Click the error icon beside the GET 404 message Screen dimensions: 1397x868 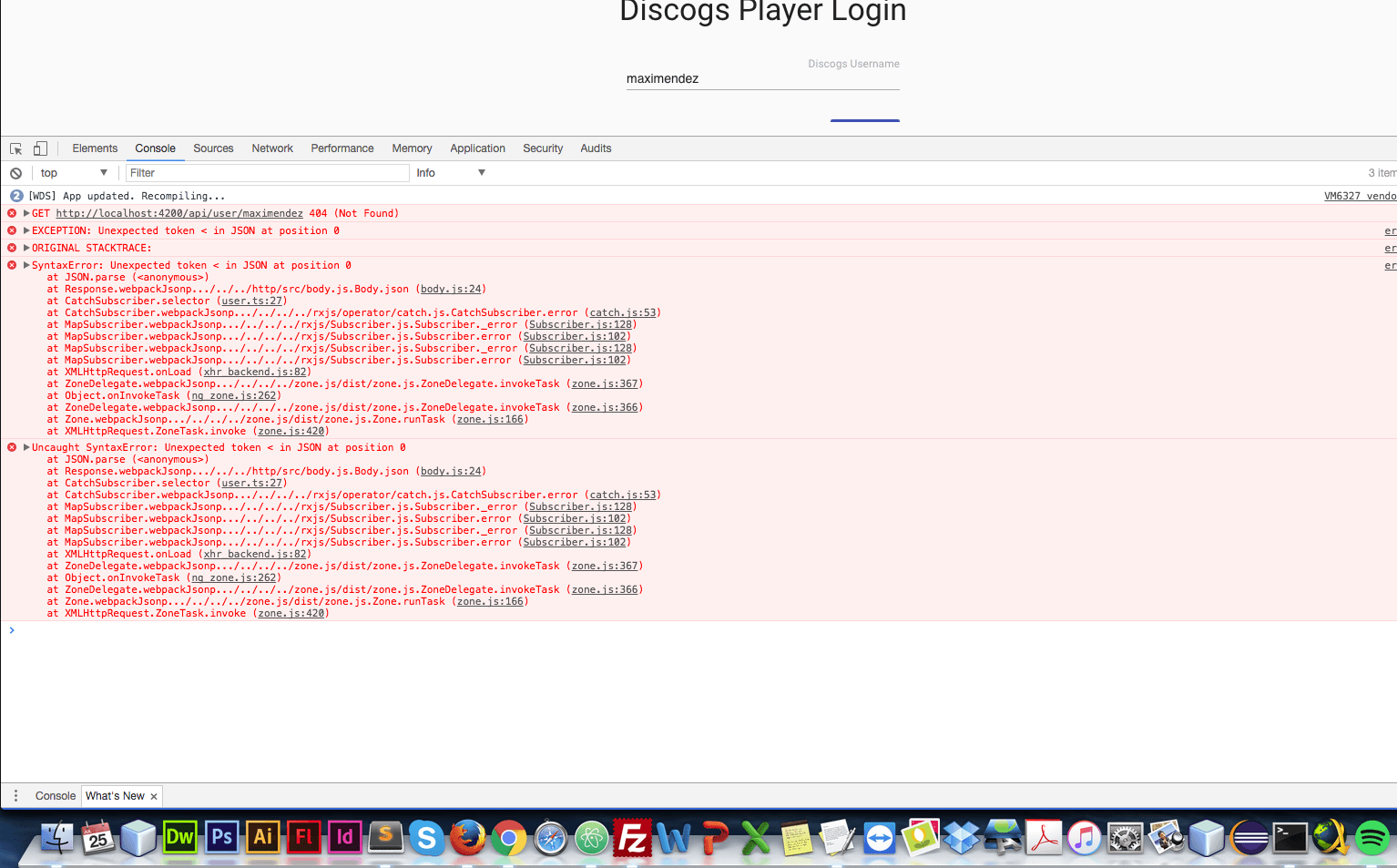click(12, 213)
